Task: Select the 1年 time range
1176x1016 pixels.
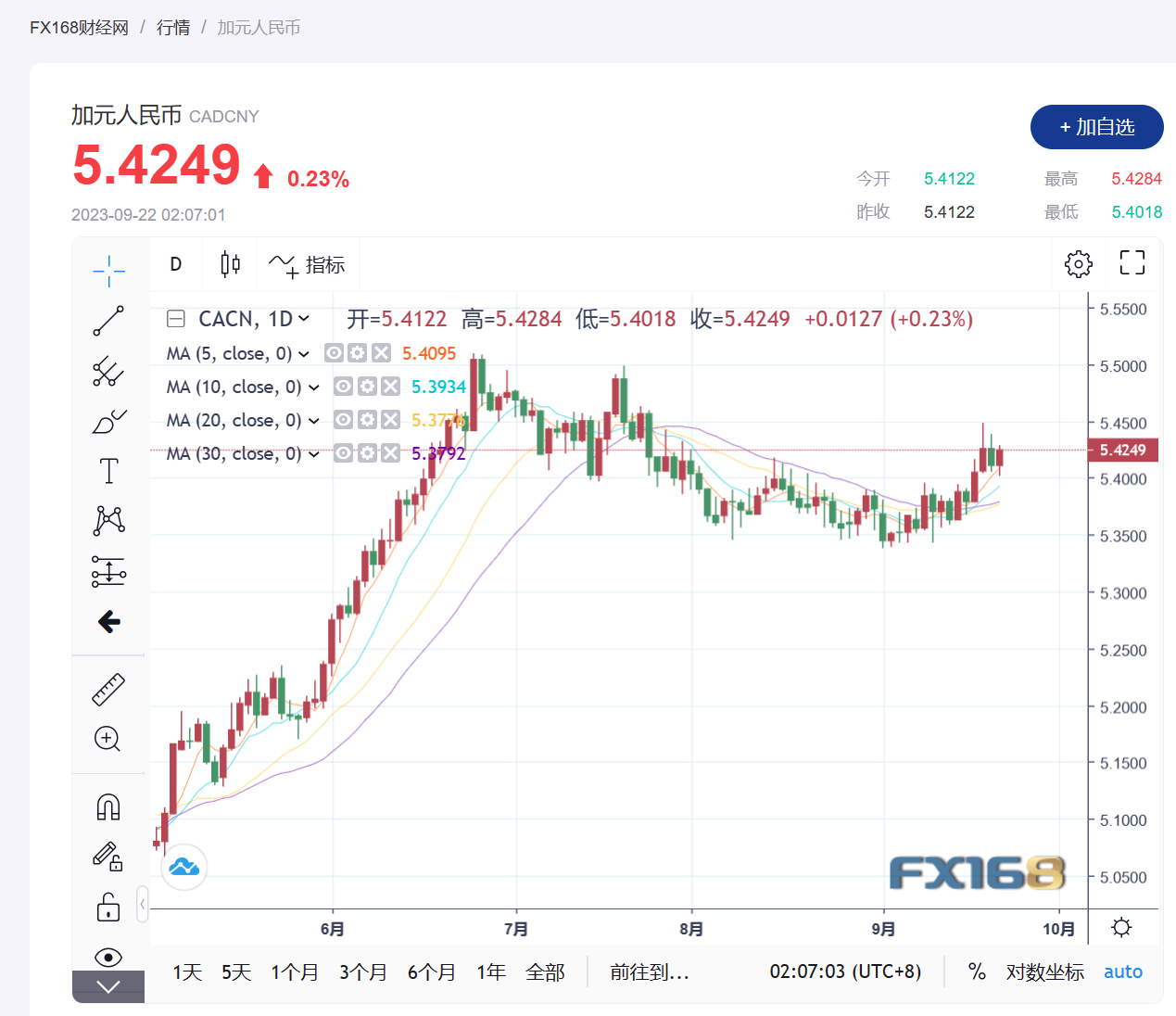Action: [490, 972]
